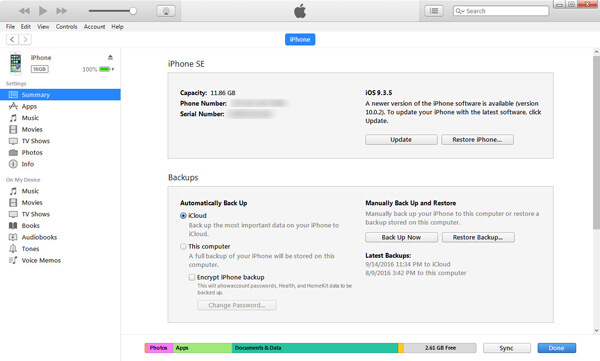Click the rewind playback button
This screenshot has height=361, width=600.
pos(24,11)
